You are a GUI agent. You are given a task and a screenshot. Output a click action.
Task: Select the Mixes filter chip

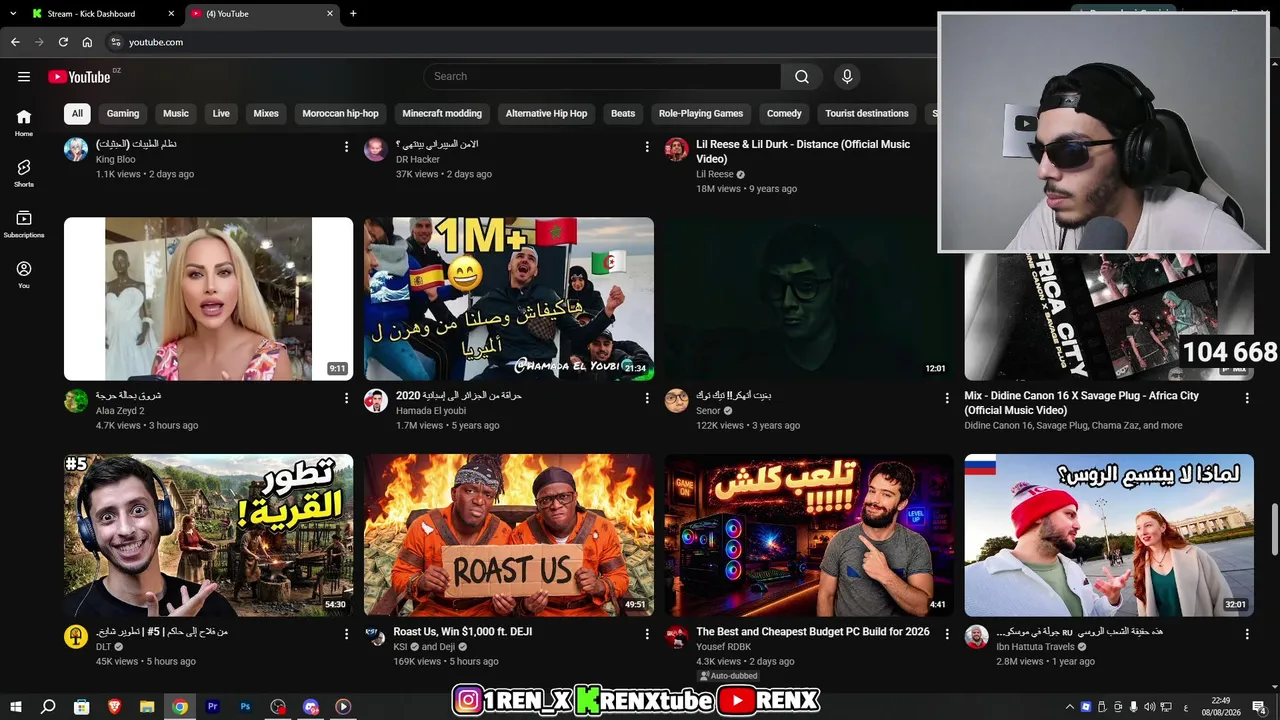point(266,113)
